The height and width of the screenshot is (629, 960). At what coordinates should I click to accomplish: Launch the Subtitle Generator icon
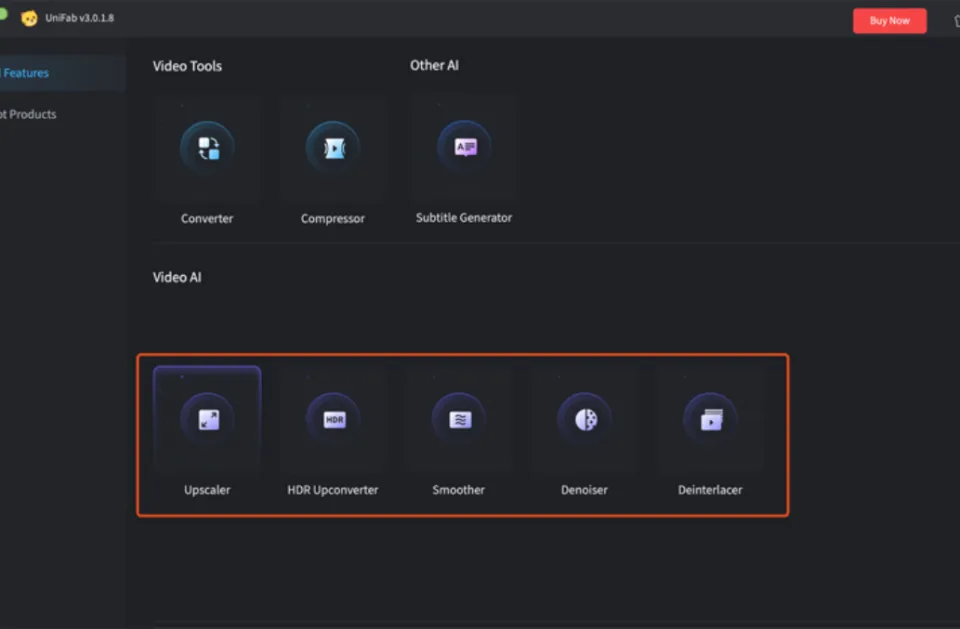pos(465,147)
